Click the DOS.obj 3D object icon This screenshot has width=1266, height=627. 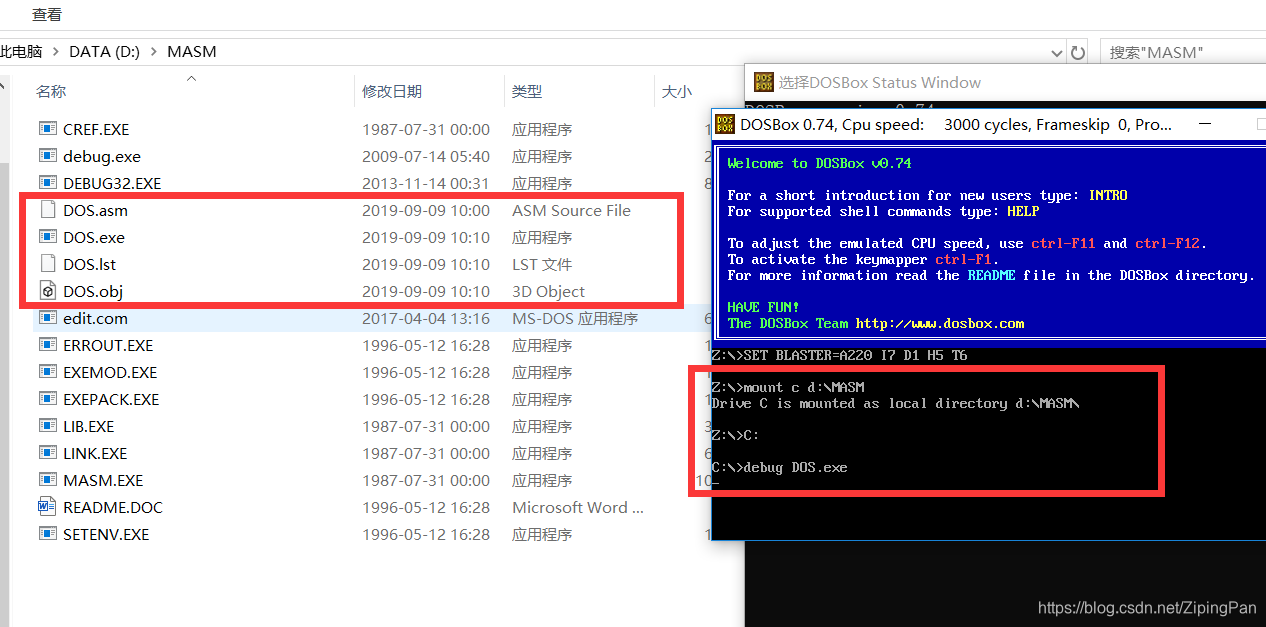point(47,291)
